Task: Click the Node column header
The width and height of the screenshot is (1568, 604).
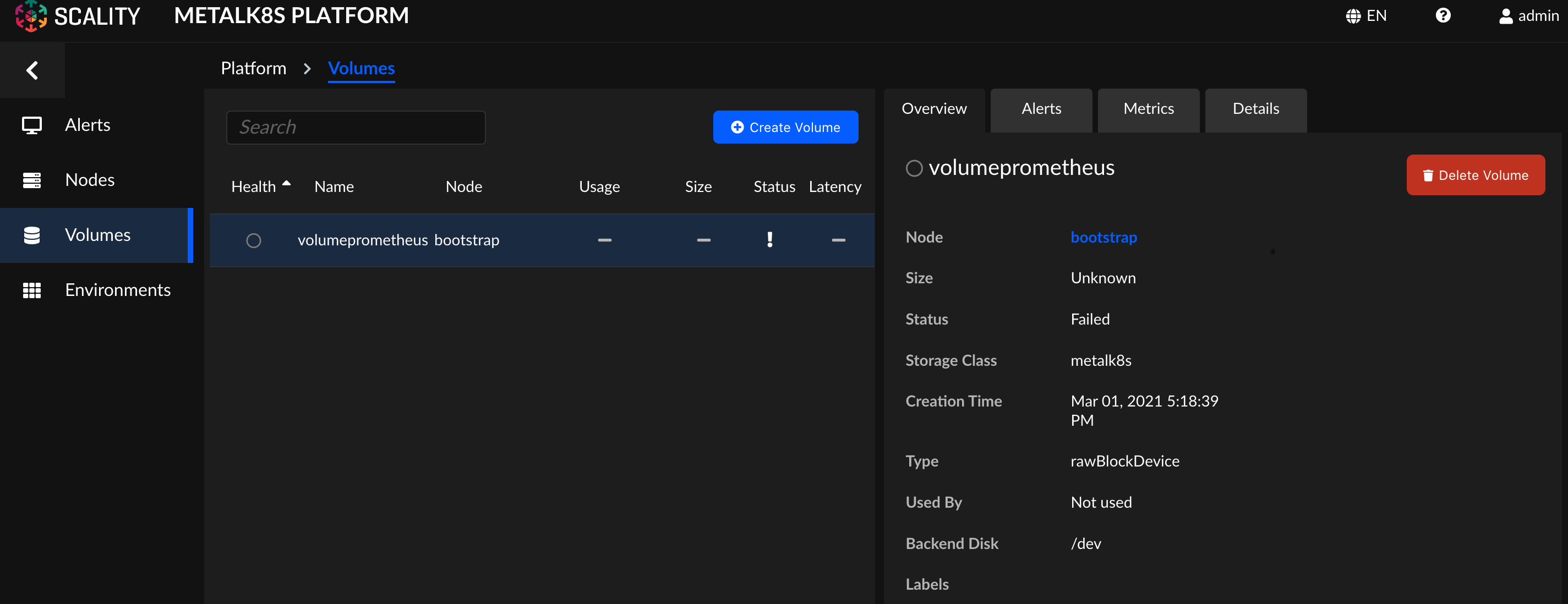Action: click(464, 186)
